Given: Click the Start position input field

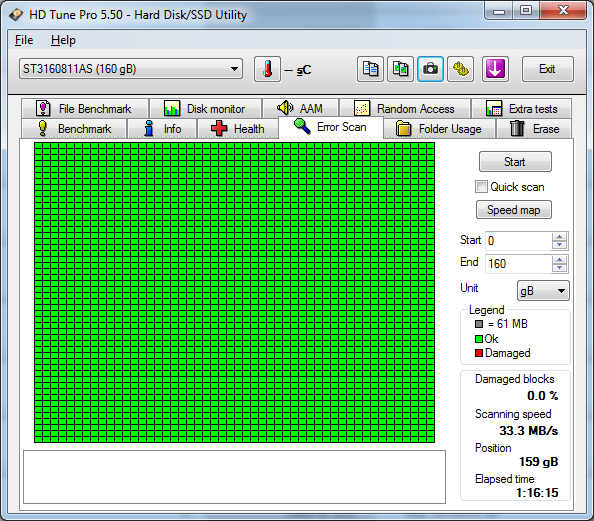Looking at the screenshot, I should click(518, 241).
